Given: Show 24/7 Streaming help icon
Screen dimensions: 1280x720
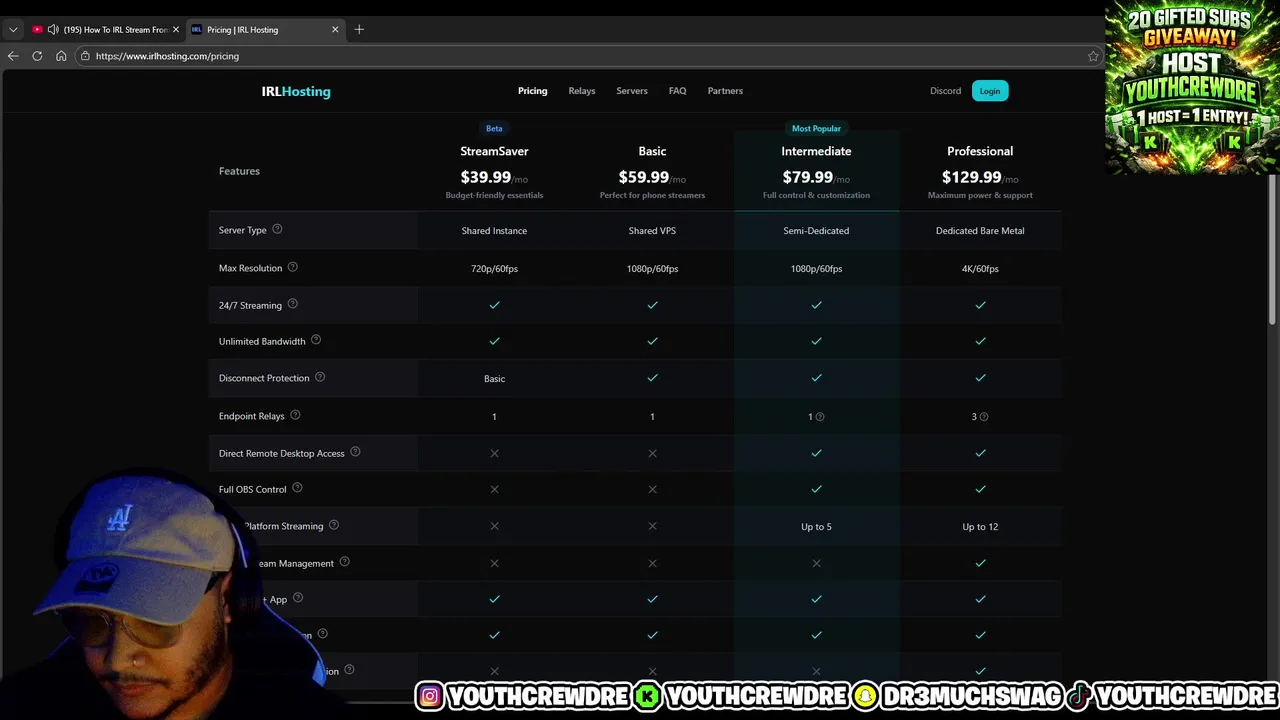Looking at the screenshot, I should point(292,304).
